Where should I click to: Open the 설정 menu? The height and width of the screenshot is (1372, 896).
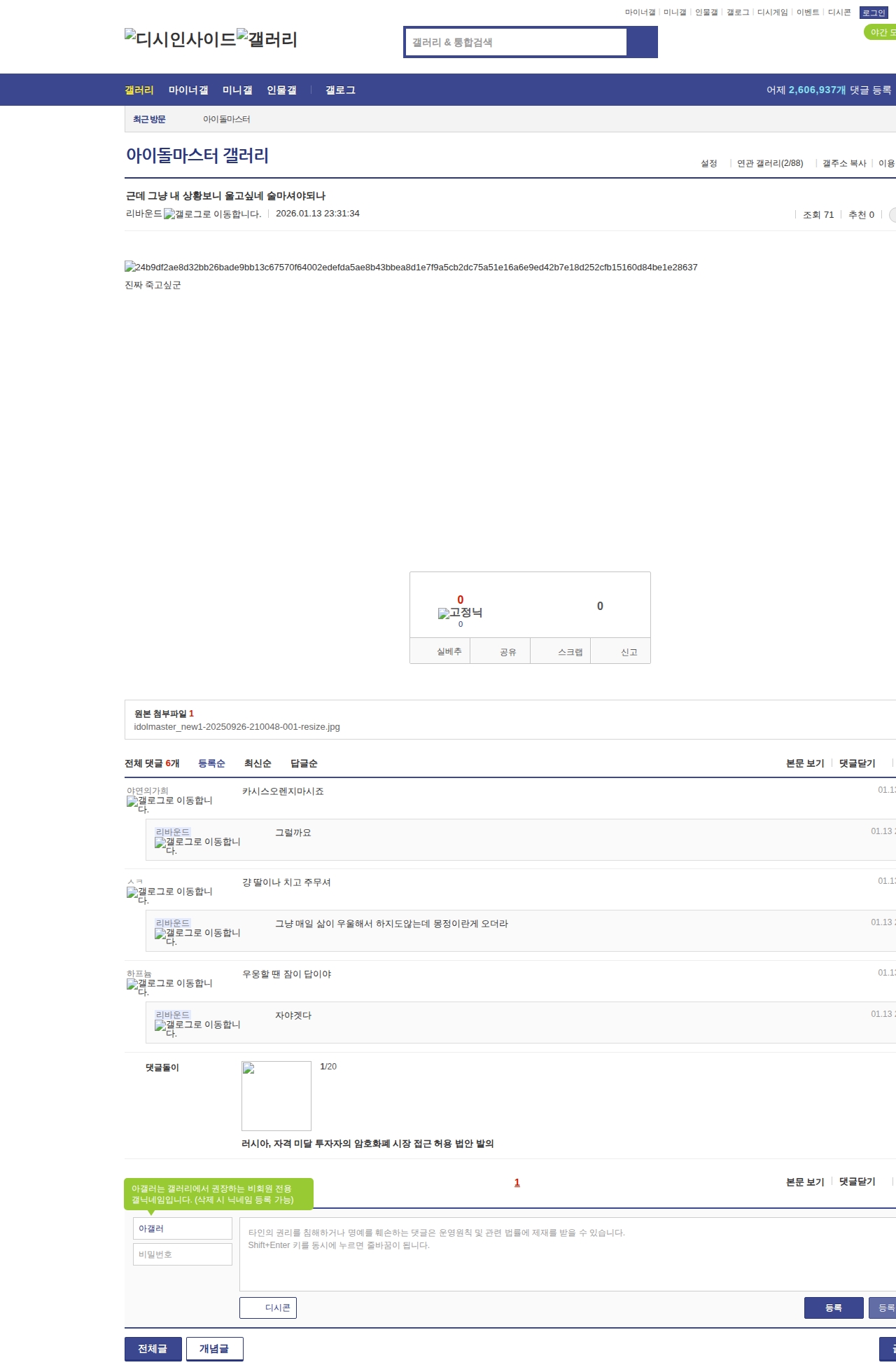point(708,163)
